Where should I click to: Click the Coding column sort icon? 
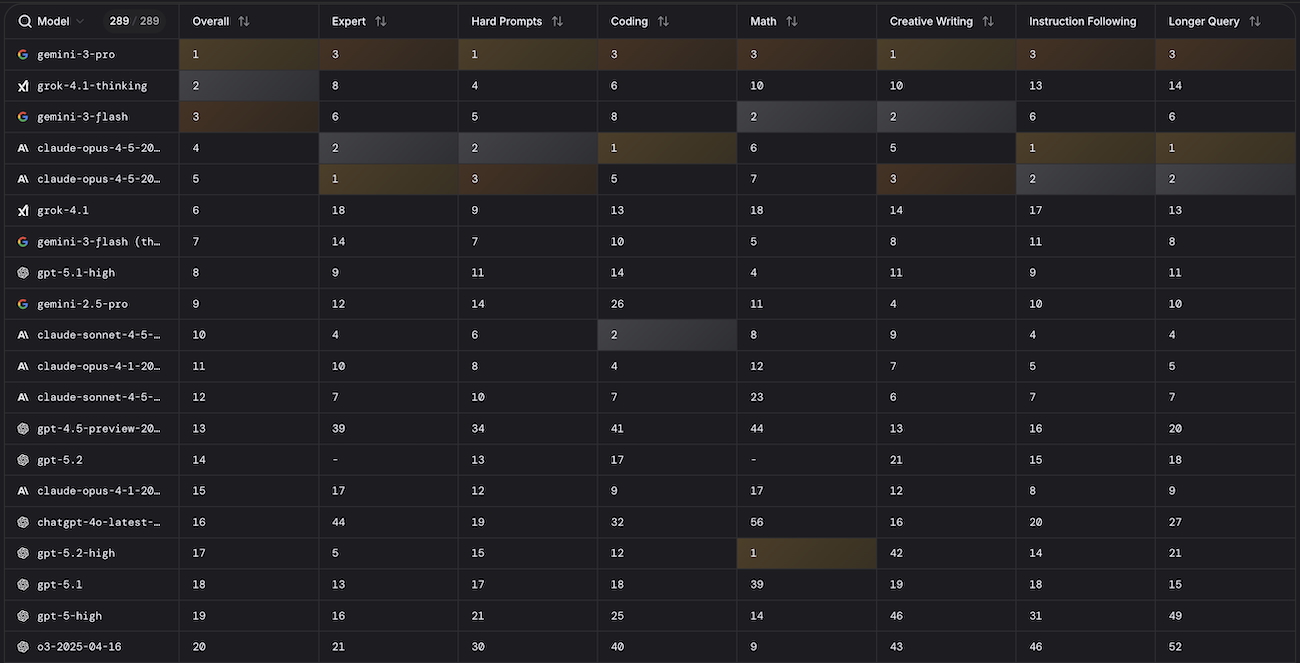click(663, 21)
